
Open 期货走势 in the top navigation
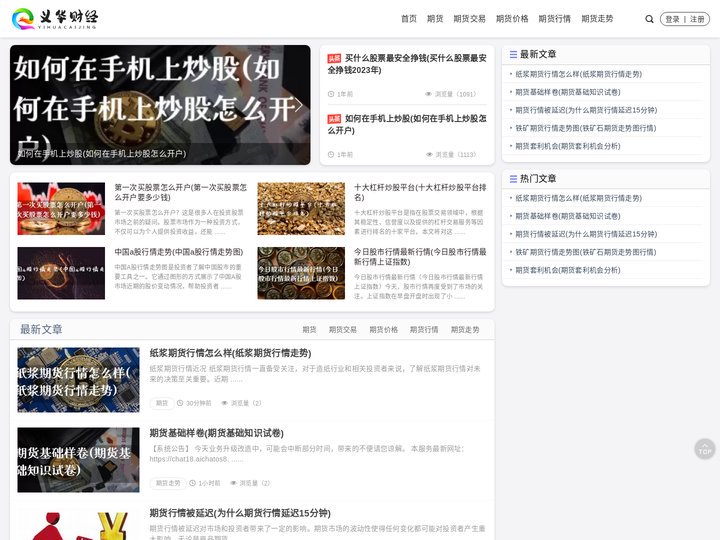pos(597,19)
